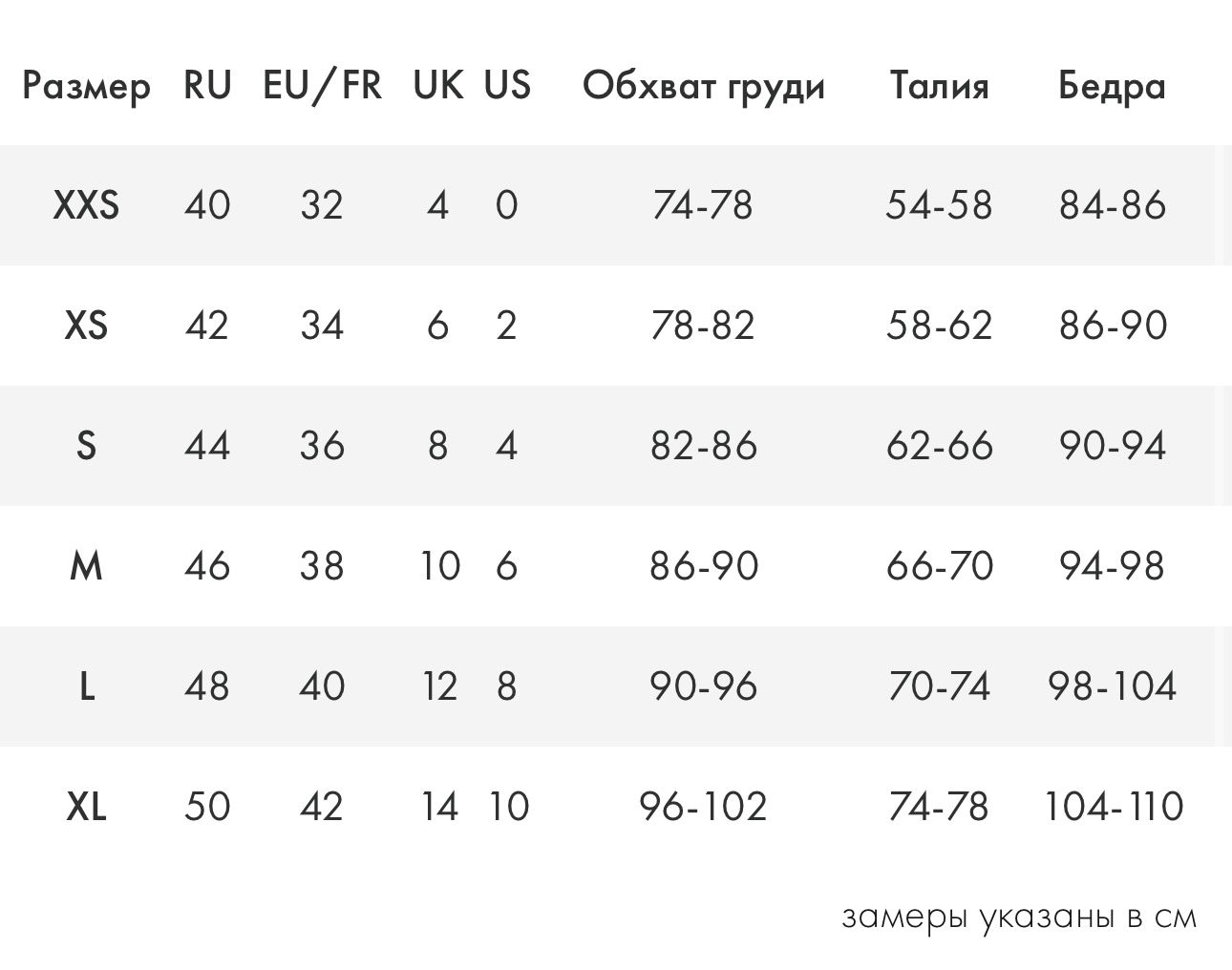Click the RU column header
This screenshot has width=1232, height=970.
(207, 87)
